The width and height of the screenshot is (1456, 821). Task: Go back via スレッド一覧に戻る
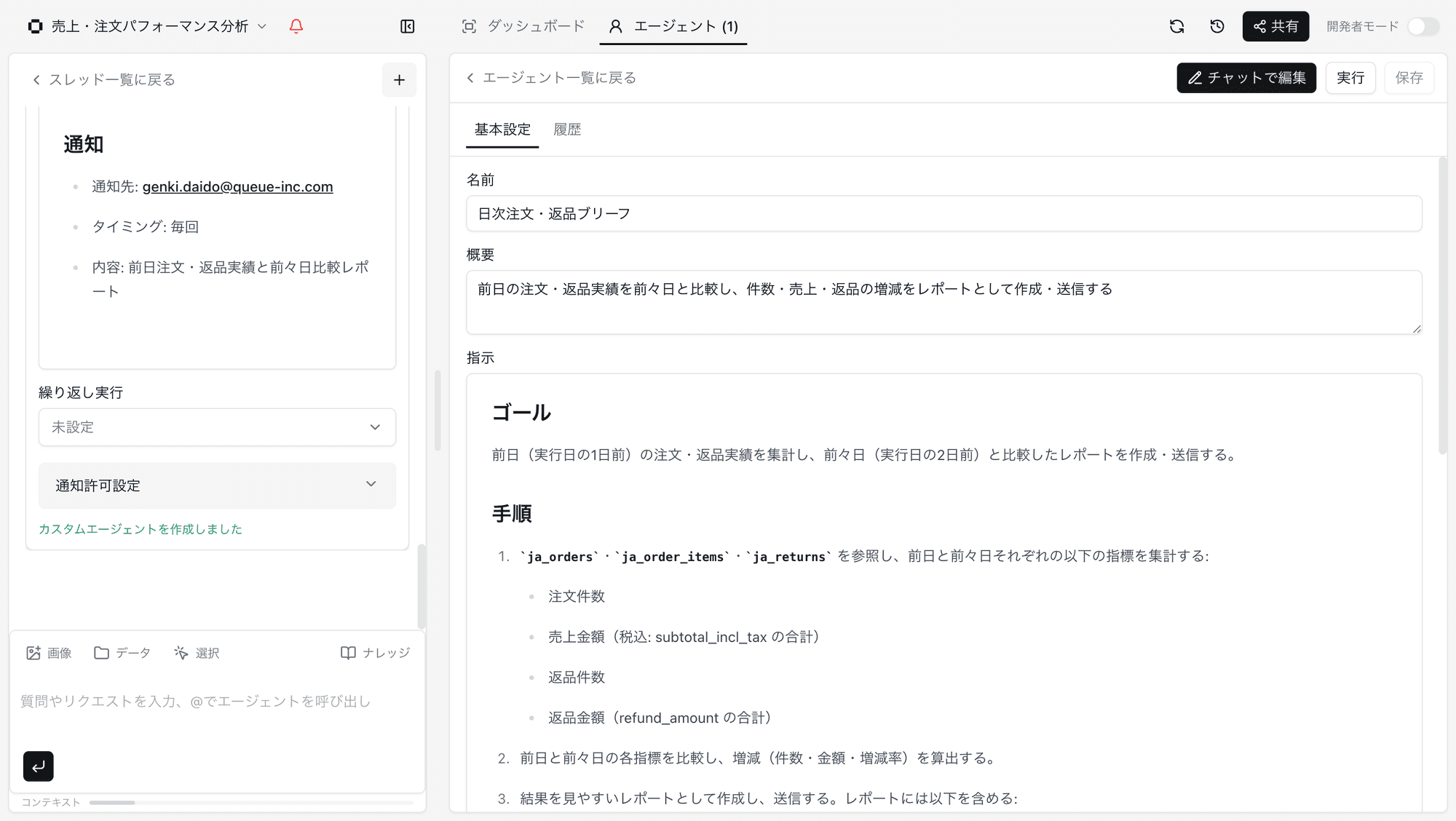point(103,80)
